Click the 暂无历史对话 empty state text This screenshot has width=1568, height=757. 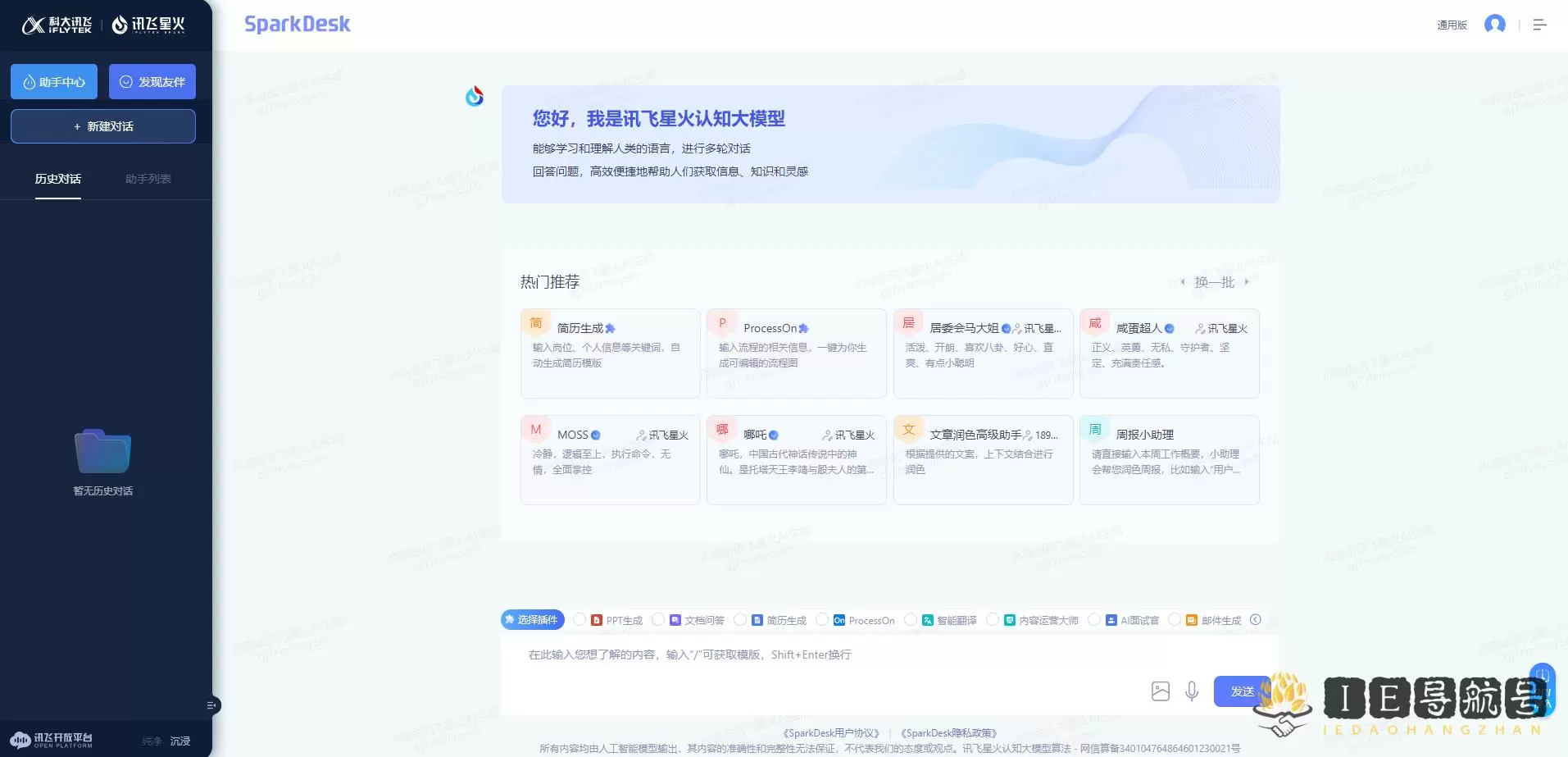click(103, 490)
